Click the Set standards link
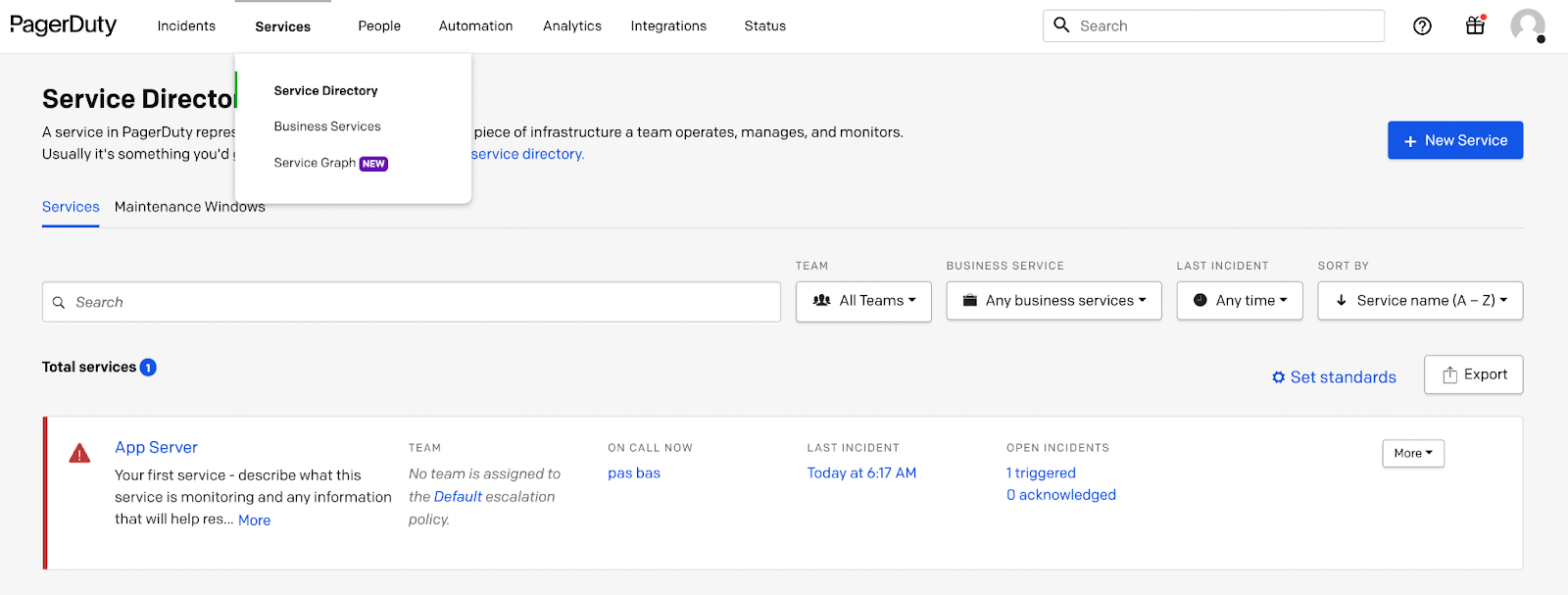This screenshot has height=595, width=1568. coord(1343,377)
